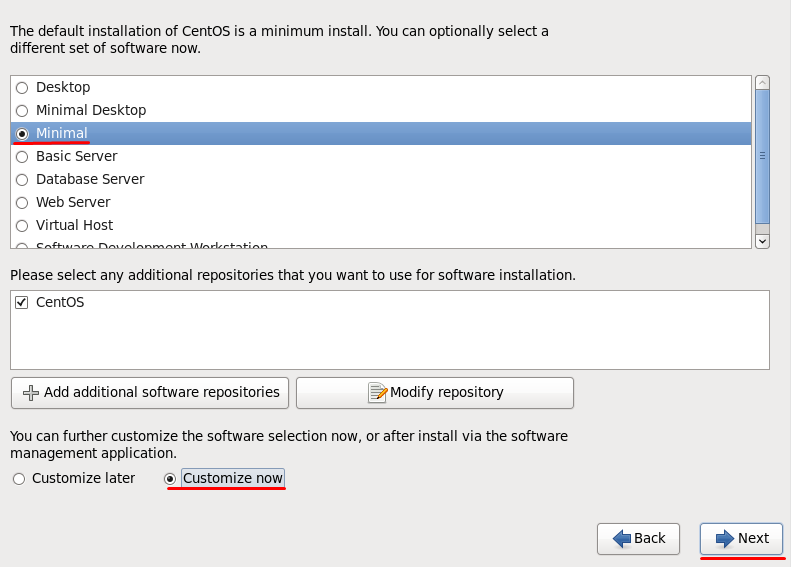
Task: Enable the Customize now option
Action: tap(170, 479)
